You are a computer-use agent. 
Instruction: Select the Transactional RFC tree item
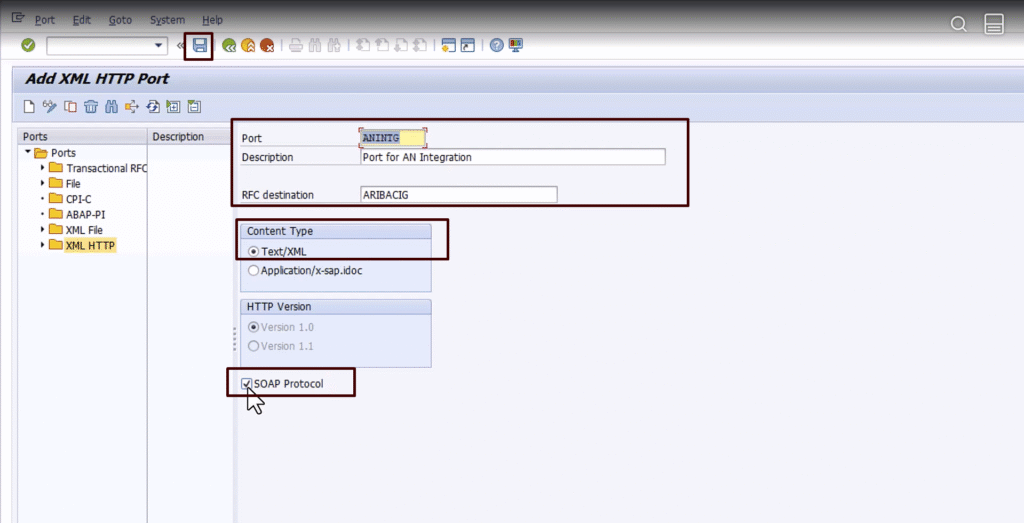coord(106,168)
